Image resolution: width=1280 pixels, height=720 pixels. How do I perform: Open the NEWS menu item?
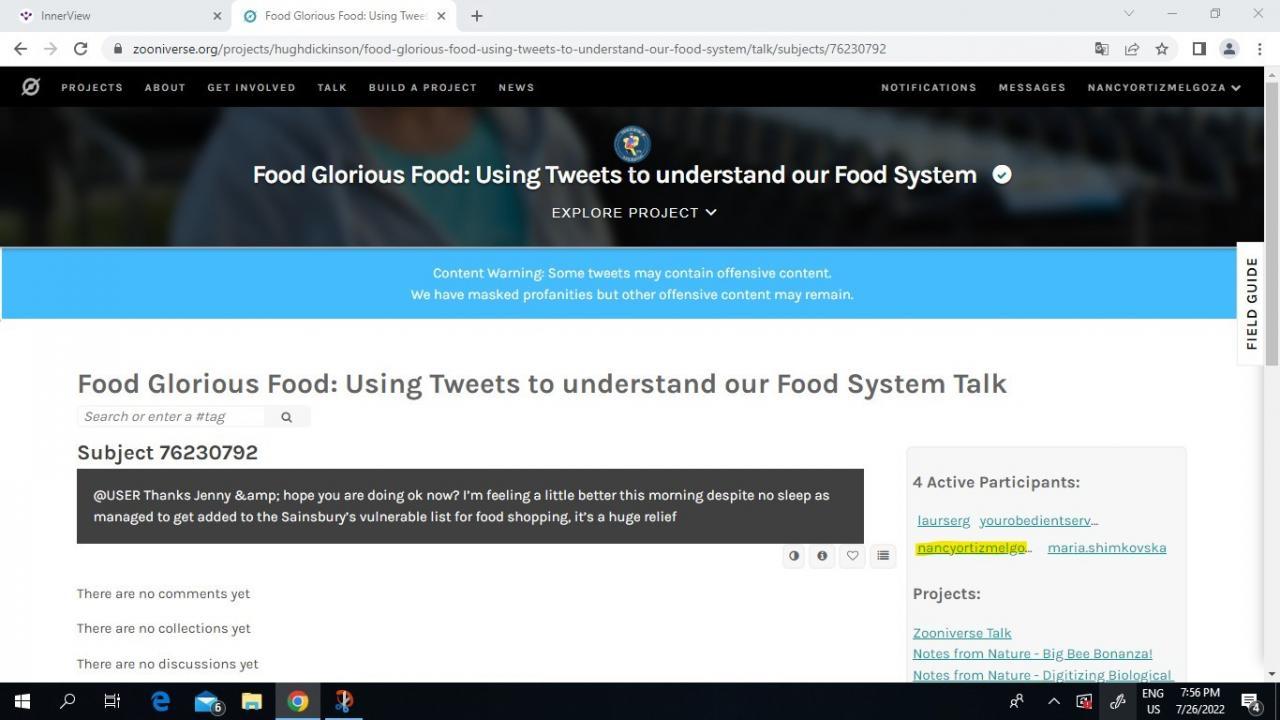point(516,87)
